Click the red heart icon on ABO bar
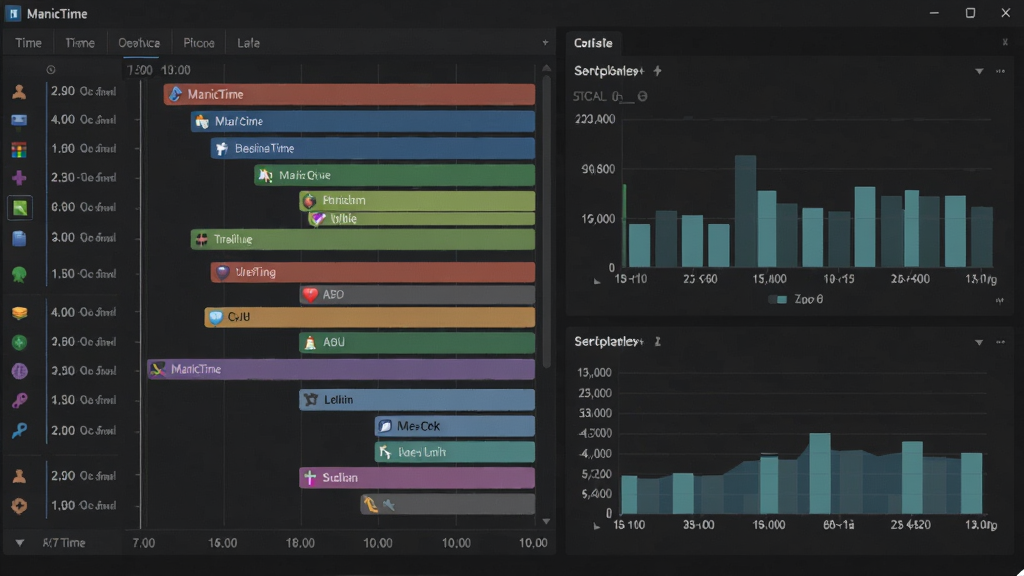This screenshot has height=576, width=1024. click(x=310, y=295)
